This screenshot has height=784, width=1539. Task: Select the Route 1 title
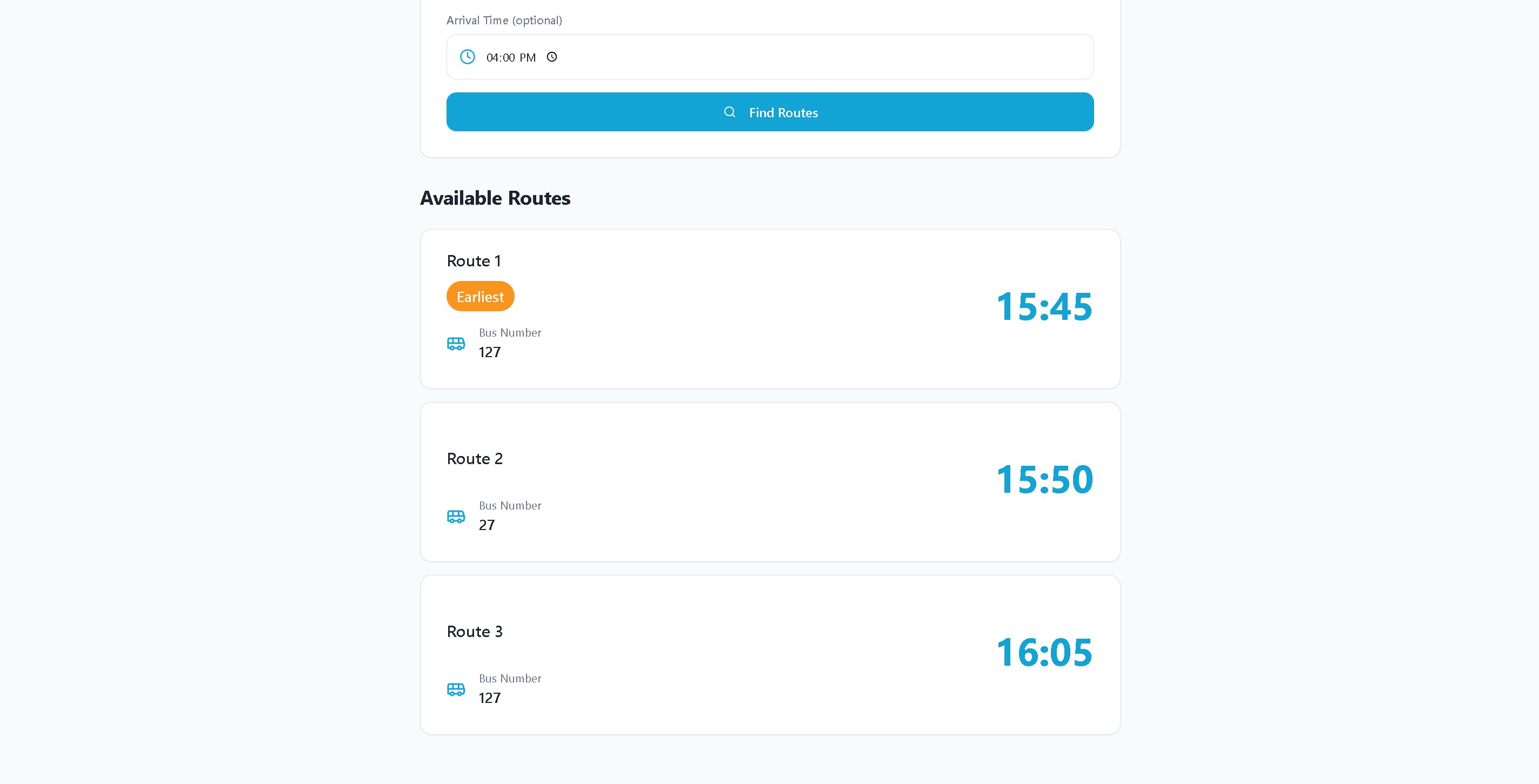pyautogui.click(x=474, y=261)
